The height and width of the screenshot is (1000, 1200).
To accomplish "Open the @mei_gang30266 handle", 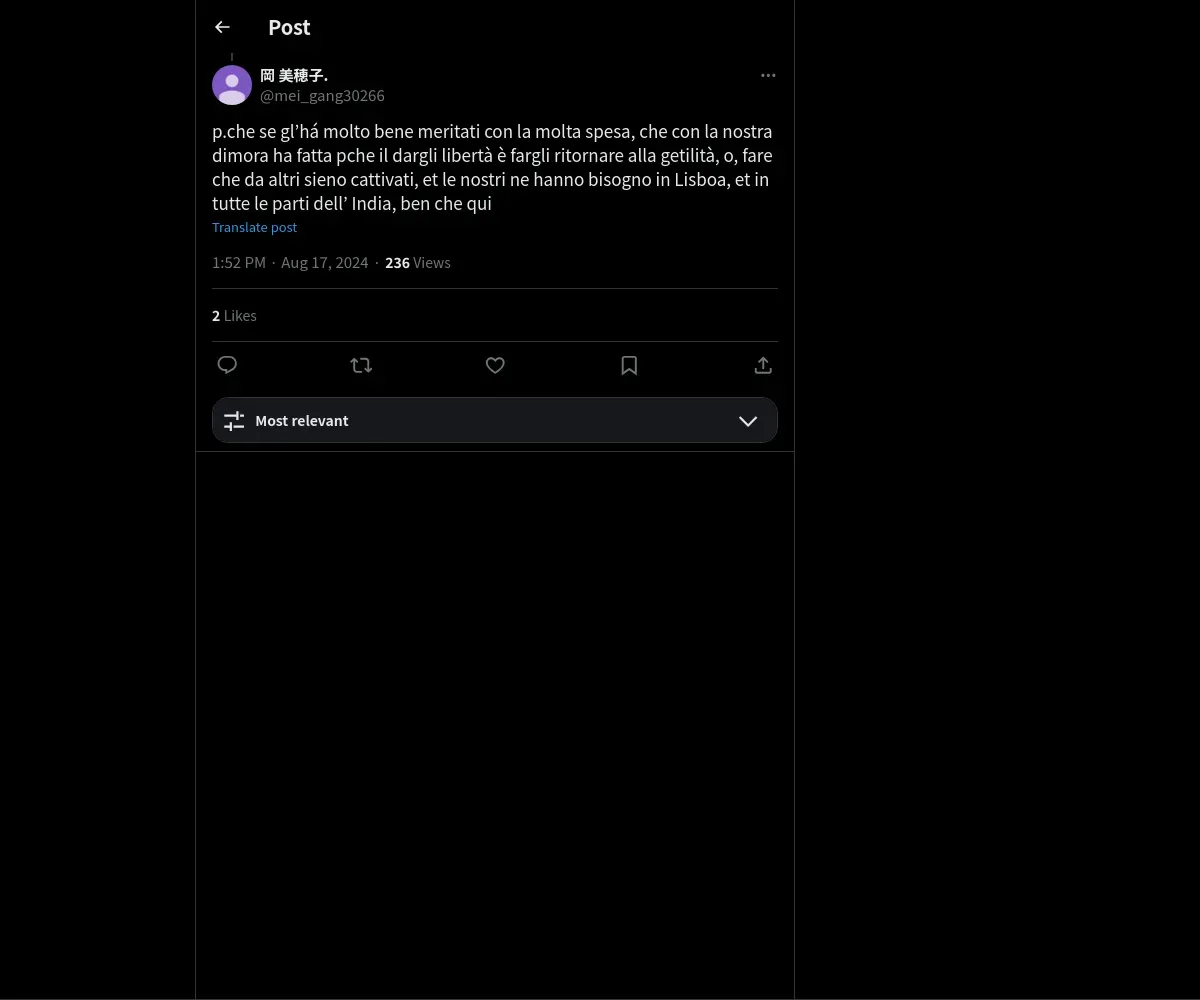I will 322,96.
